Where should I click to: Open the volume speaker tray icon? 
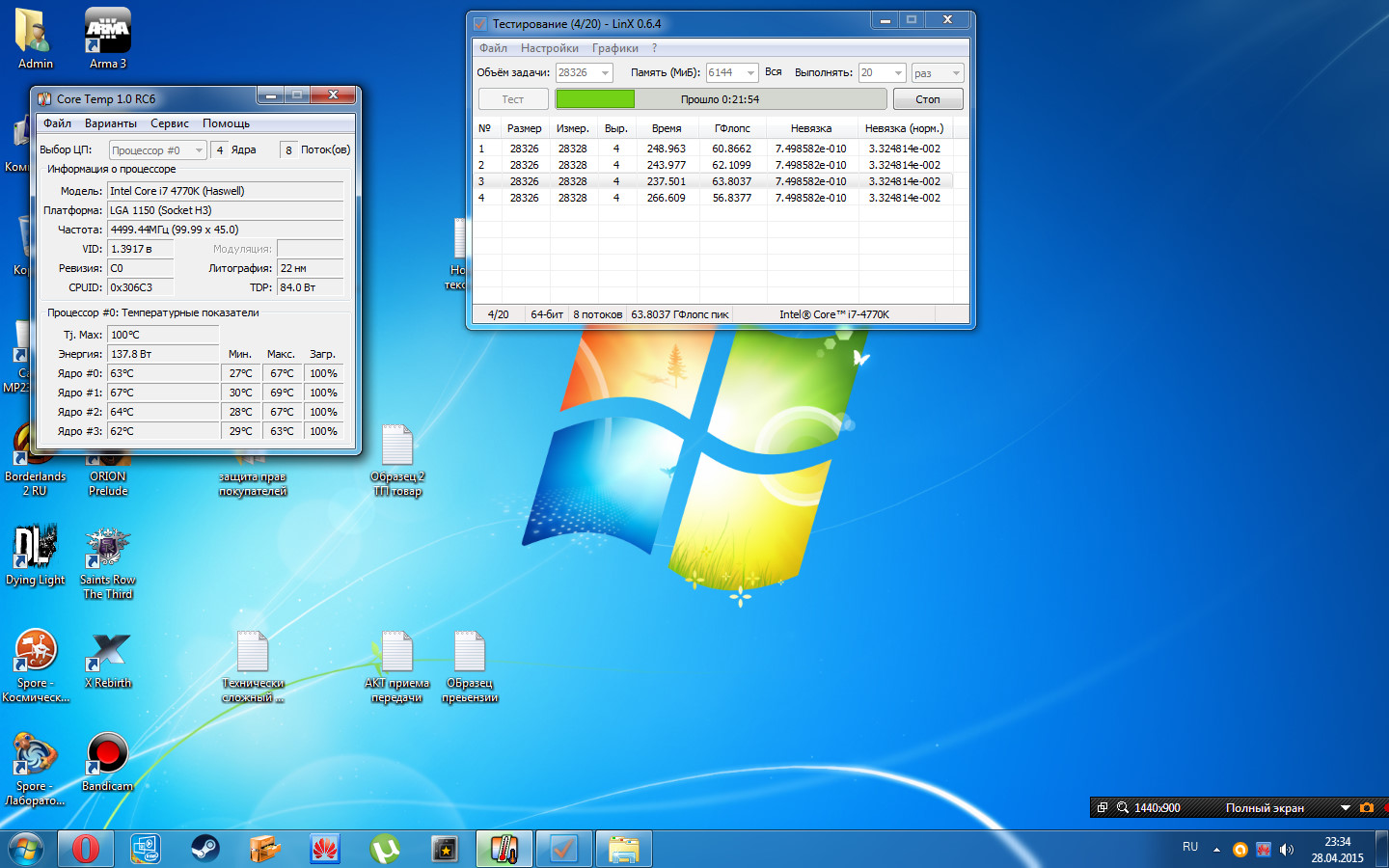pyautogui.click(x=1286, y=850)
